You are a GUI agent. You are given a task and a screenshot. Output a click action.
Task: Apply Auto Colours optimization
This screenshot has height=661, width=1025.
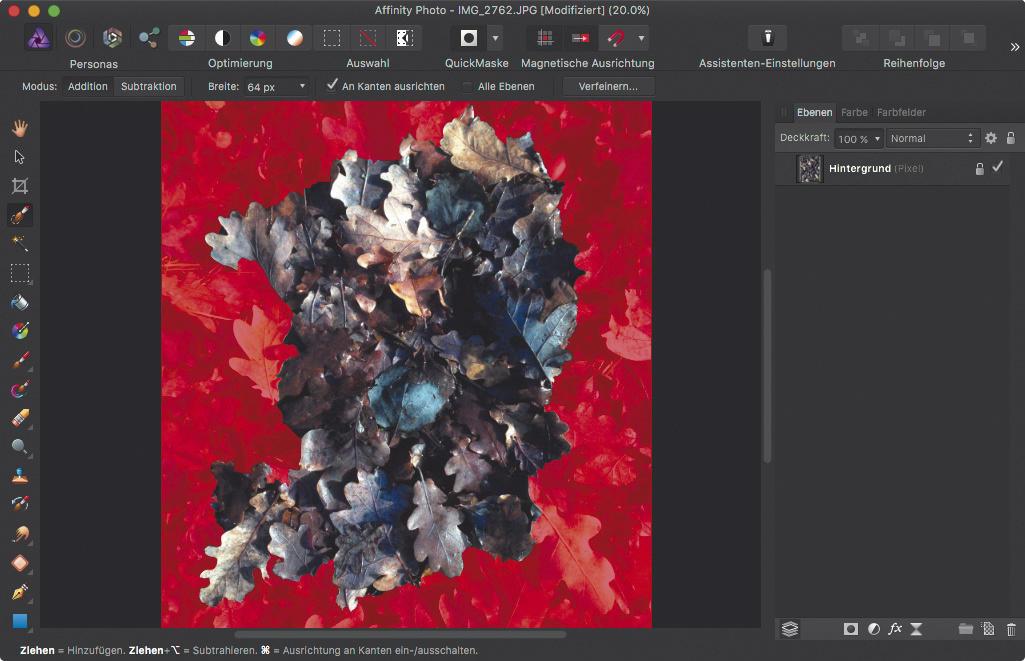[258, 38]
